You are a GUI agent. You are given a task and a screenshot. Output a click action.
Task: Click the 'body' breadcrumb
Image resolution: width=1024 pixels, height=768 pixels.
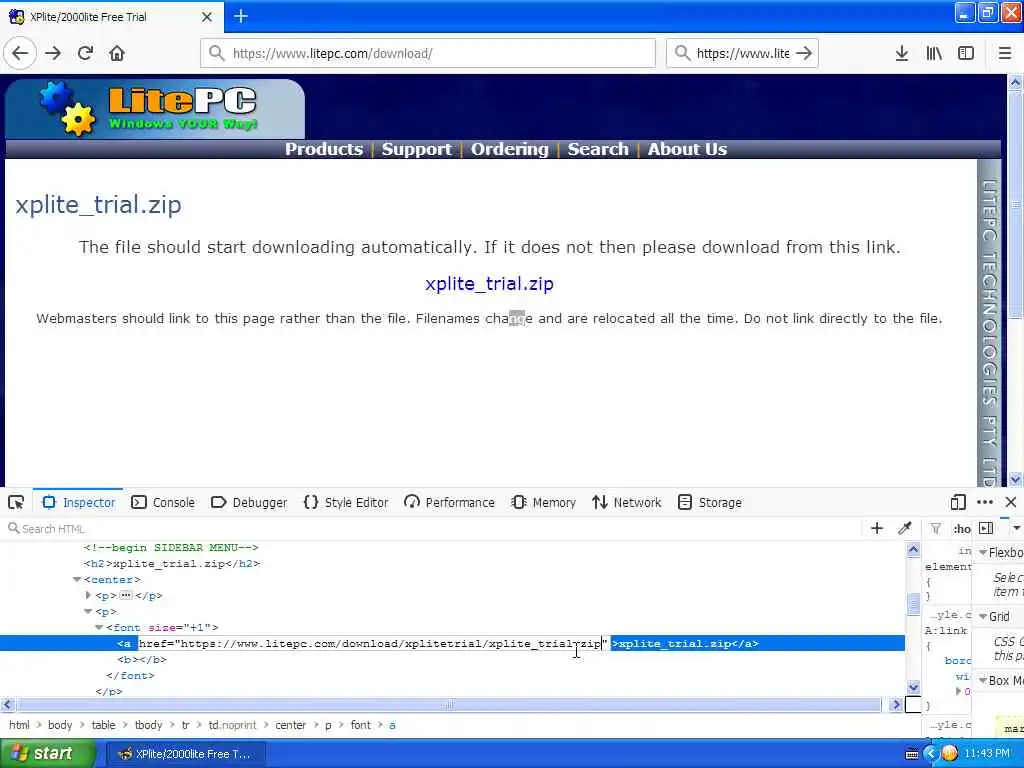click(x=60, y=725)
